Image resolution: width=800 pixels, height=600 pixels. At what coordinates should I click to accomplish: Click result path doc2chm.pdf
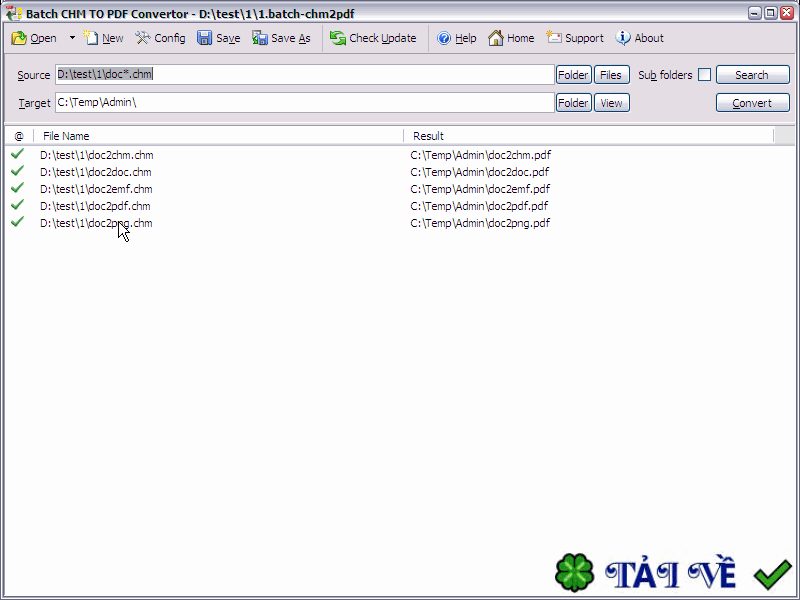click(481, 155)
